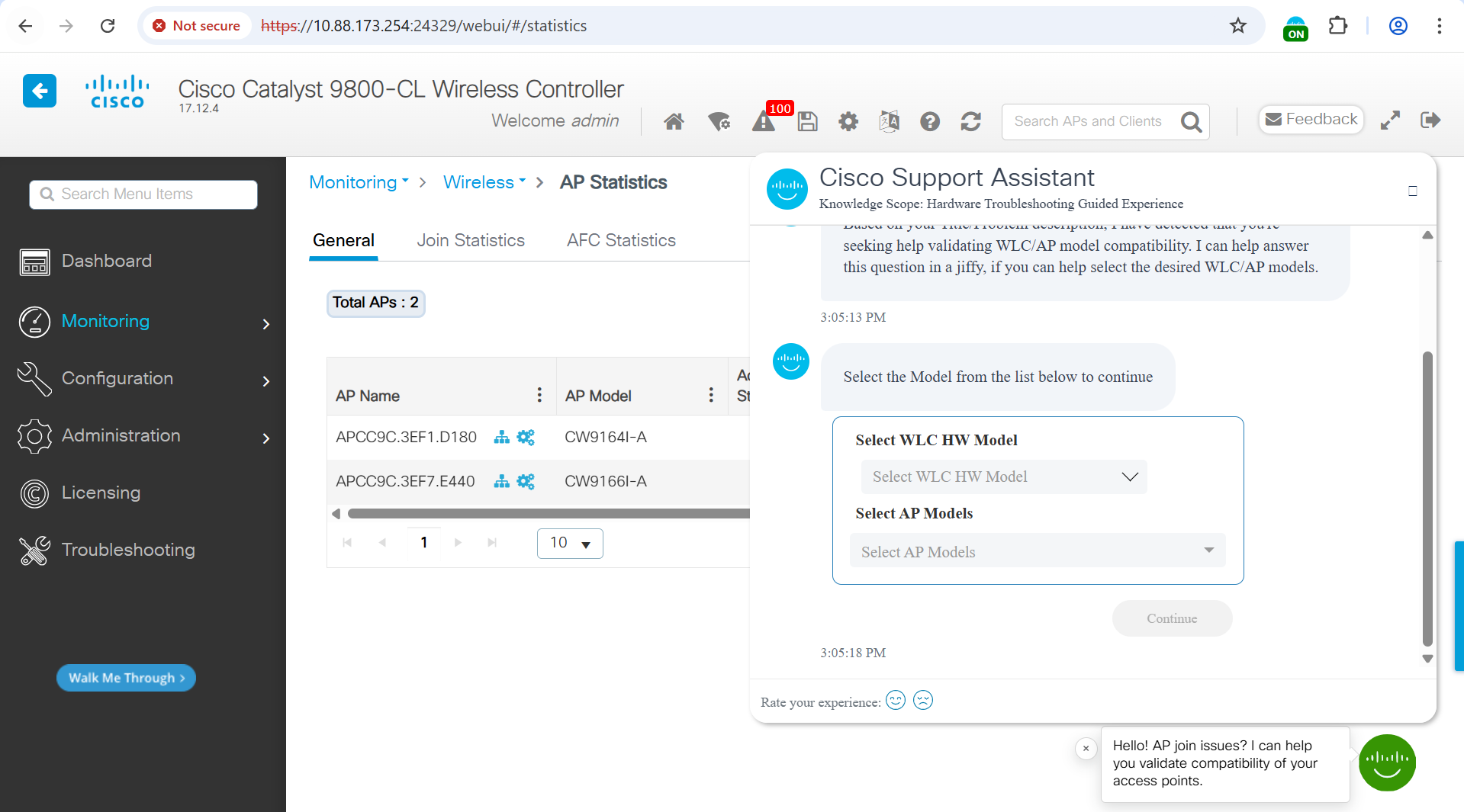Click the browser address bar URL
This screenshot has height=812, width=1464.
click(x=424, y=26)
